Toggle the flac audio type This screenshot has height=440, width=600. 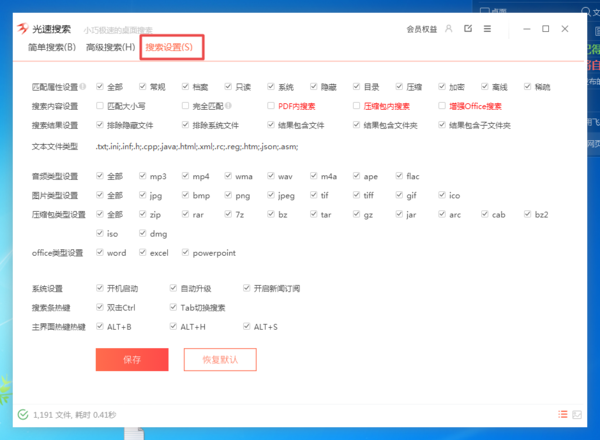399,176
